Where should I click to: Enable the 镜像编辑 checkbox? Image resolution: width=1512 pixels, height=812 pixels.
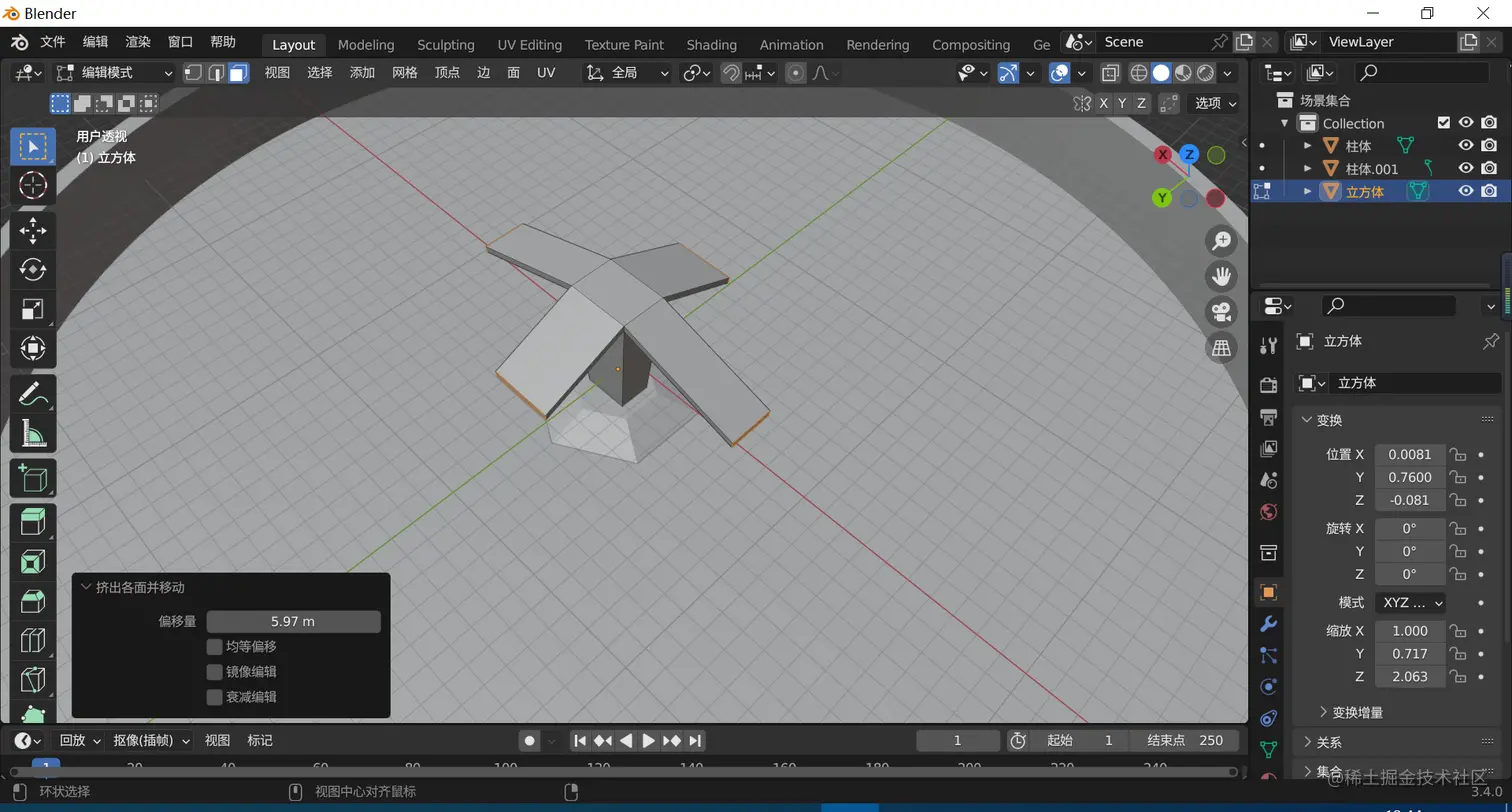coord(214,672)
